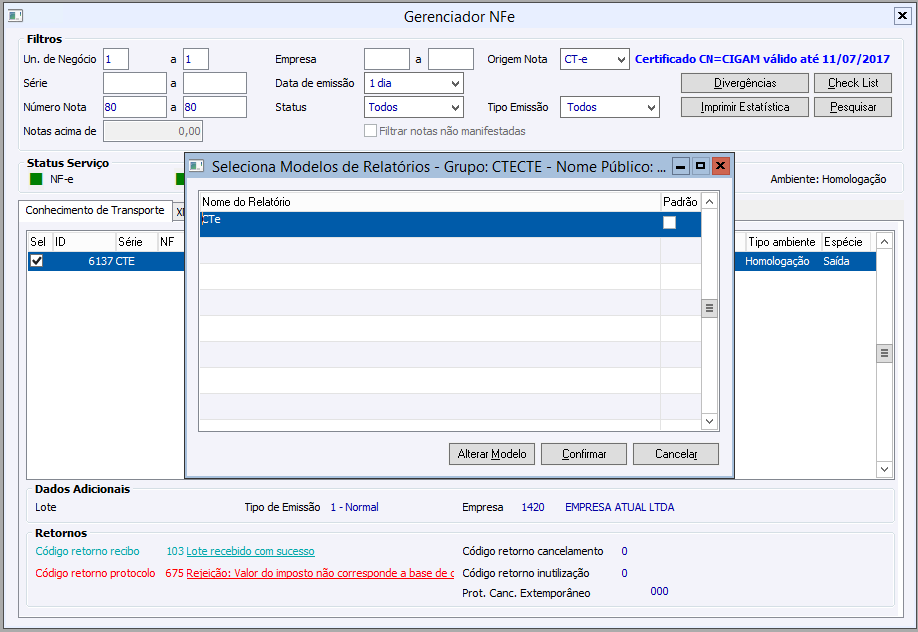
Task: Click the green NF-e service status indicator
Action: tap(36, 179)
